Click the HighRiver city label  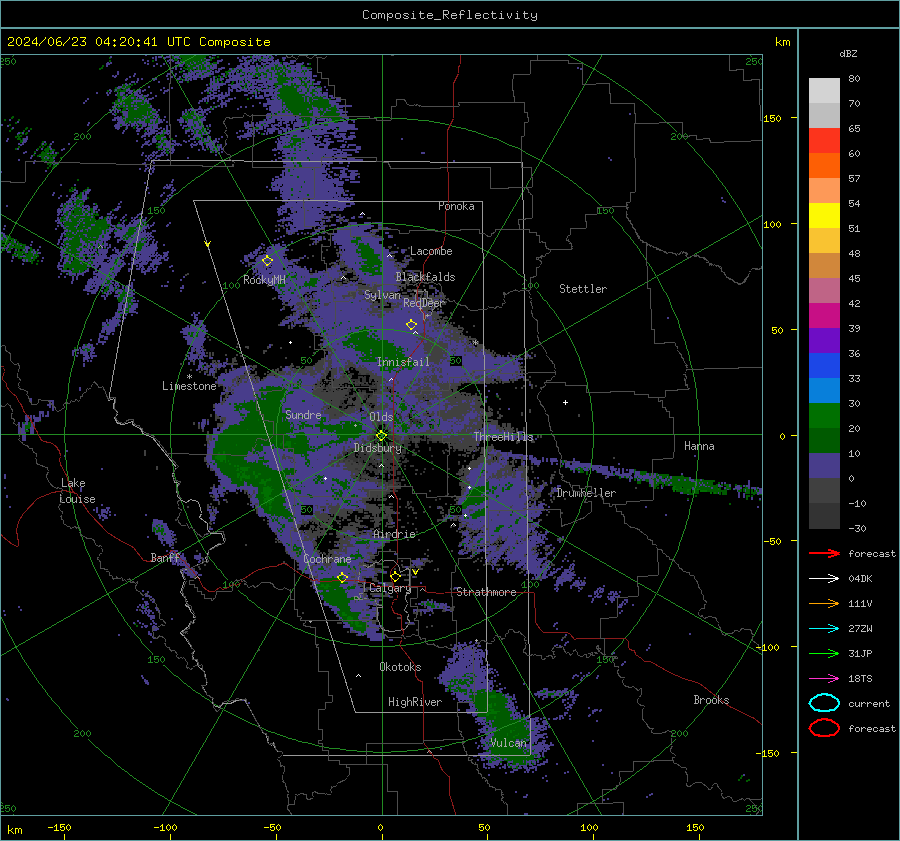click(415, 702)
